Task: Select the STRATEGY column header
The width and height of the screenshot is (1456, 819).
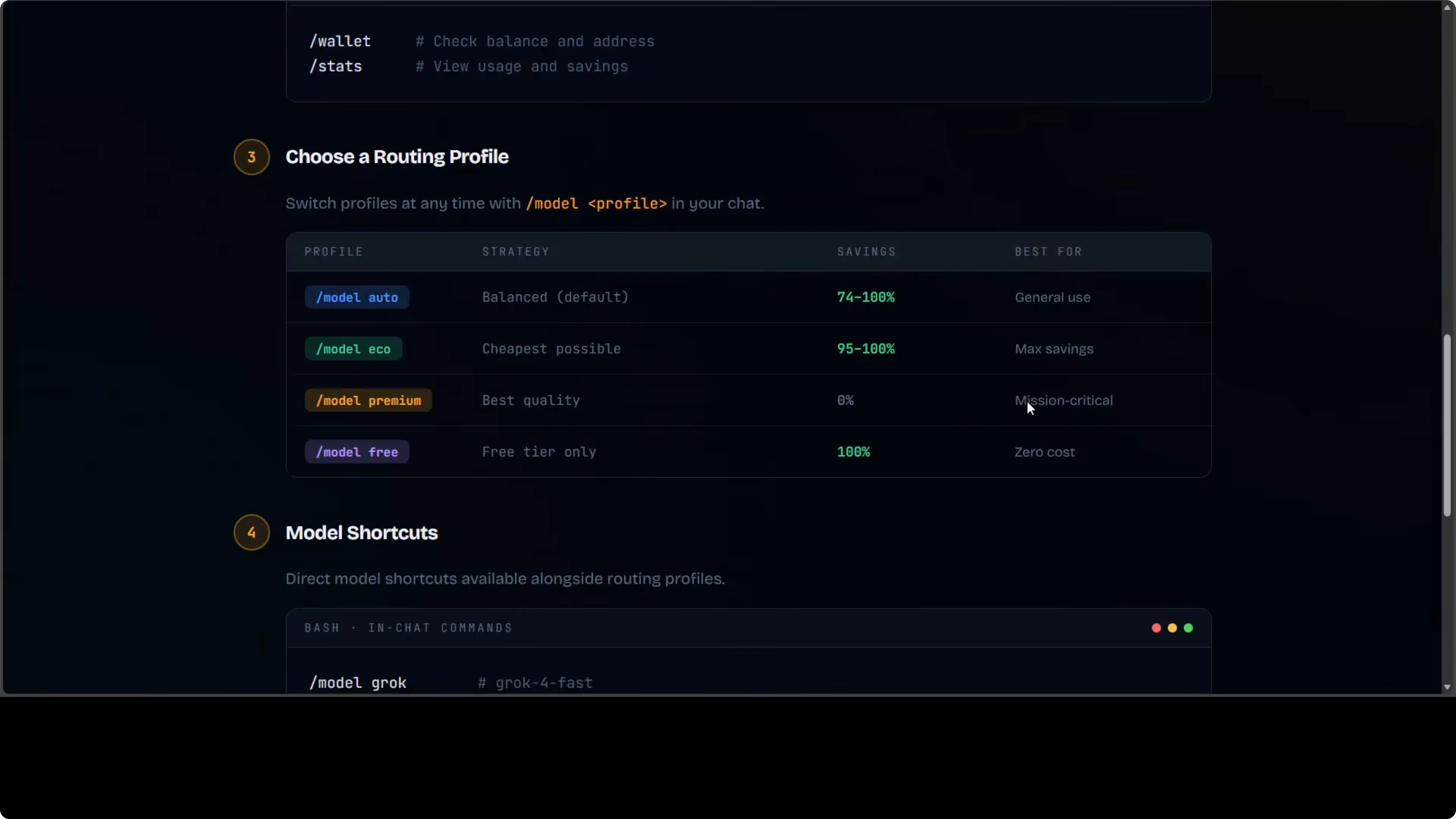Action: tap(516, 252)
